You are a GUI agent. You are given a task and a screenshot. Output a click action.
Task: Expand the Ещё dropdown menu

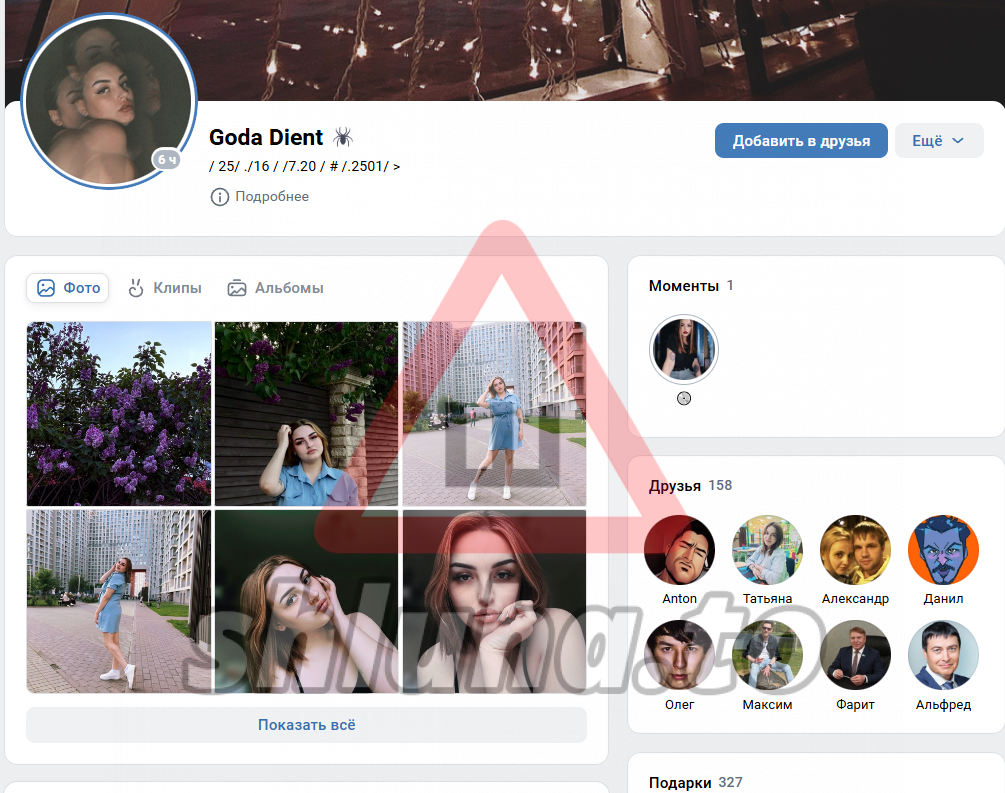coord(938,141)
